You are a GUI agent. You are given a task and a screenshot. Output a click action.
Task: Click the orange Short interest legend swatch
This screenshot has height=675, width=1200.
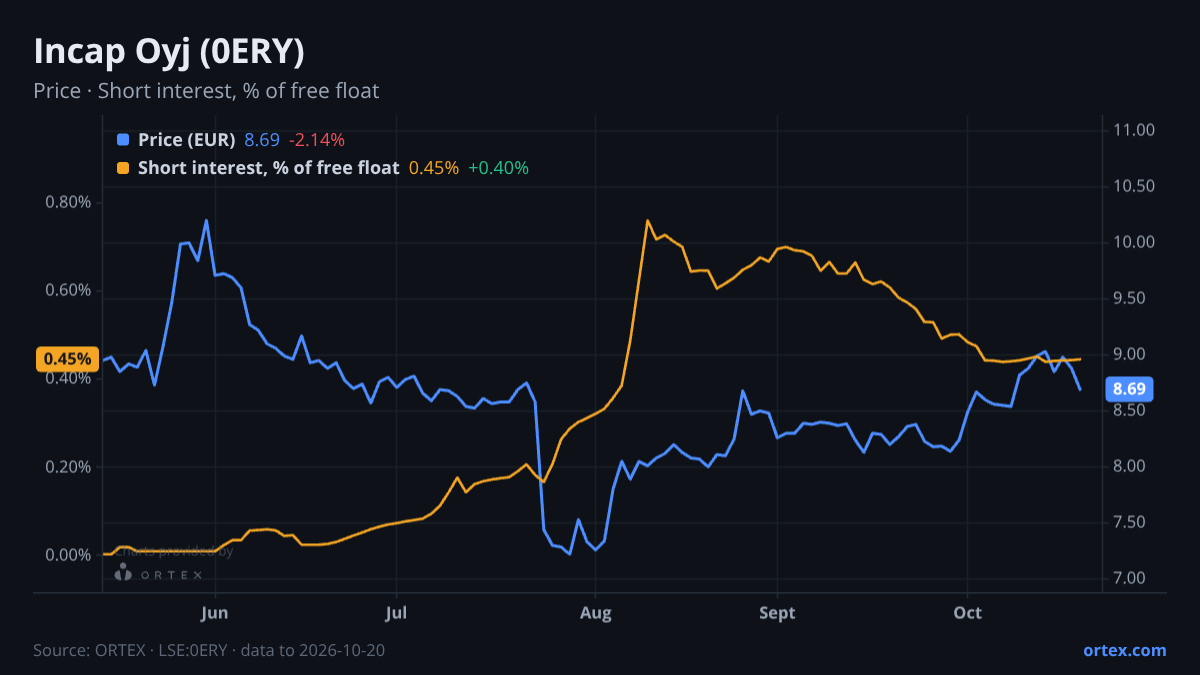point(123,168)
